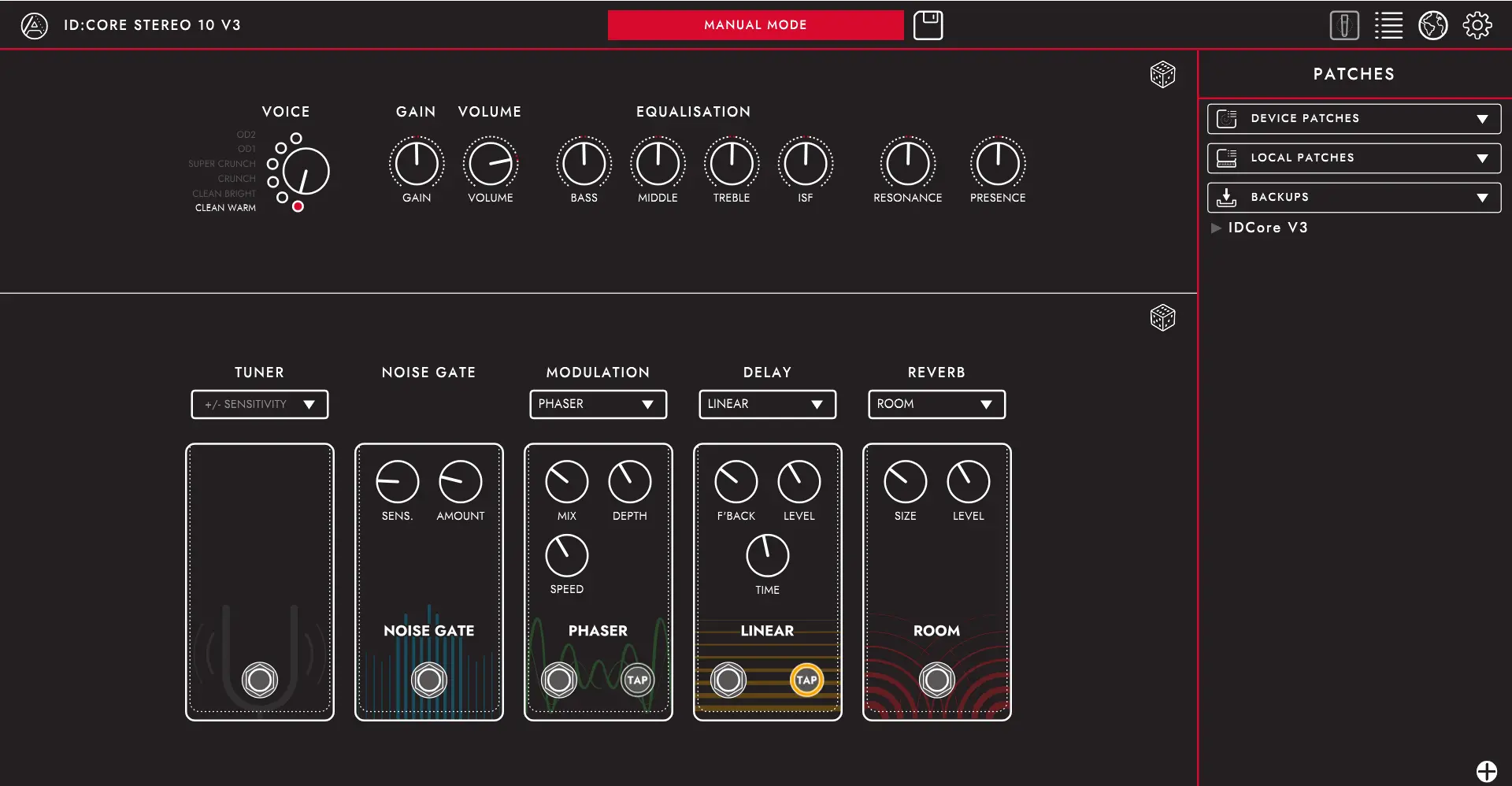Click the delay Level knob
Viewport: 1512px width, 786px height.
click(799, 482)
